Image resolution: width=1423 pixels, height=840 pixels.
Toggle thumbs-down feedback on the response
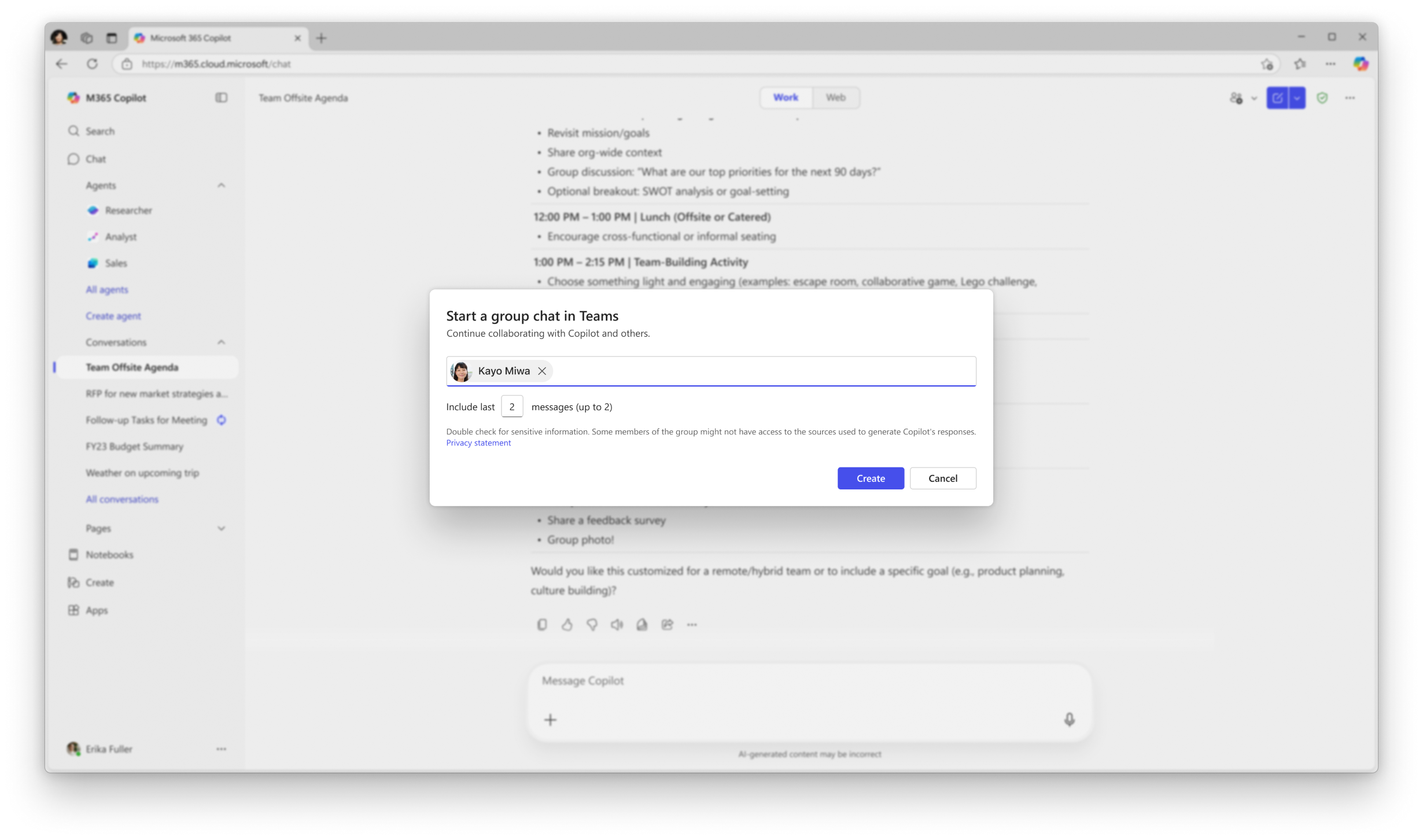tap(592, 625)
